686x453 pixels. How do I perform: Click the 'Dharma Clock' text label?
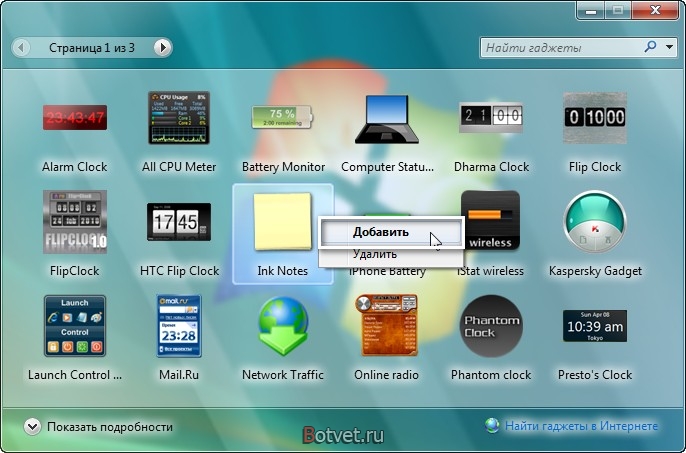click(x=491, y=167)
